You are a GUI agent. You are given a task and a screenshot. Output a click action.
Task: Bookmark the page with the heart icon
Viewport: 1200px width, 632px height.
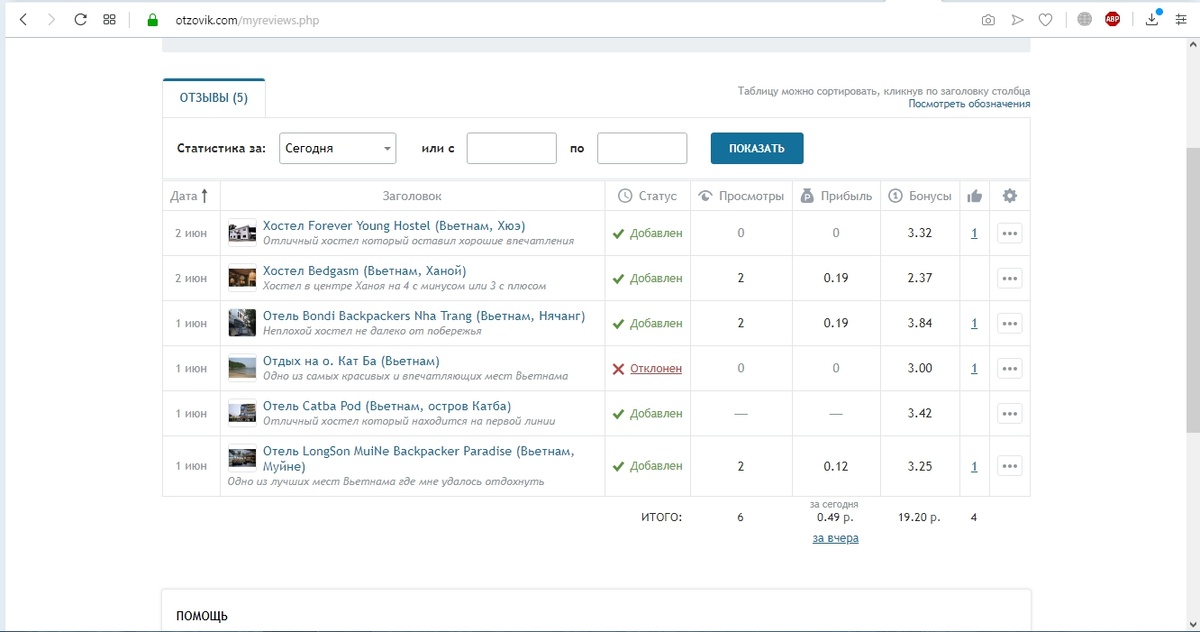pos(1045,19)
